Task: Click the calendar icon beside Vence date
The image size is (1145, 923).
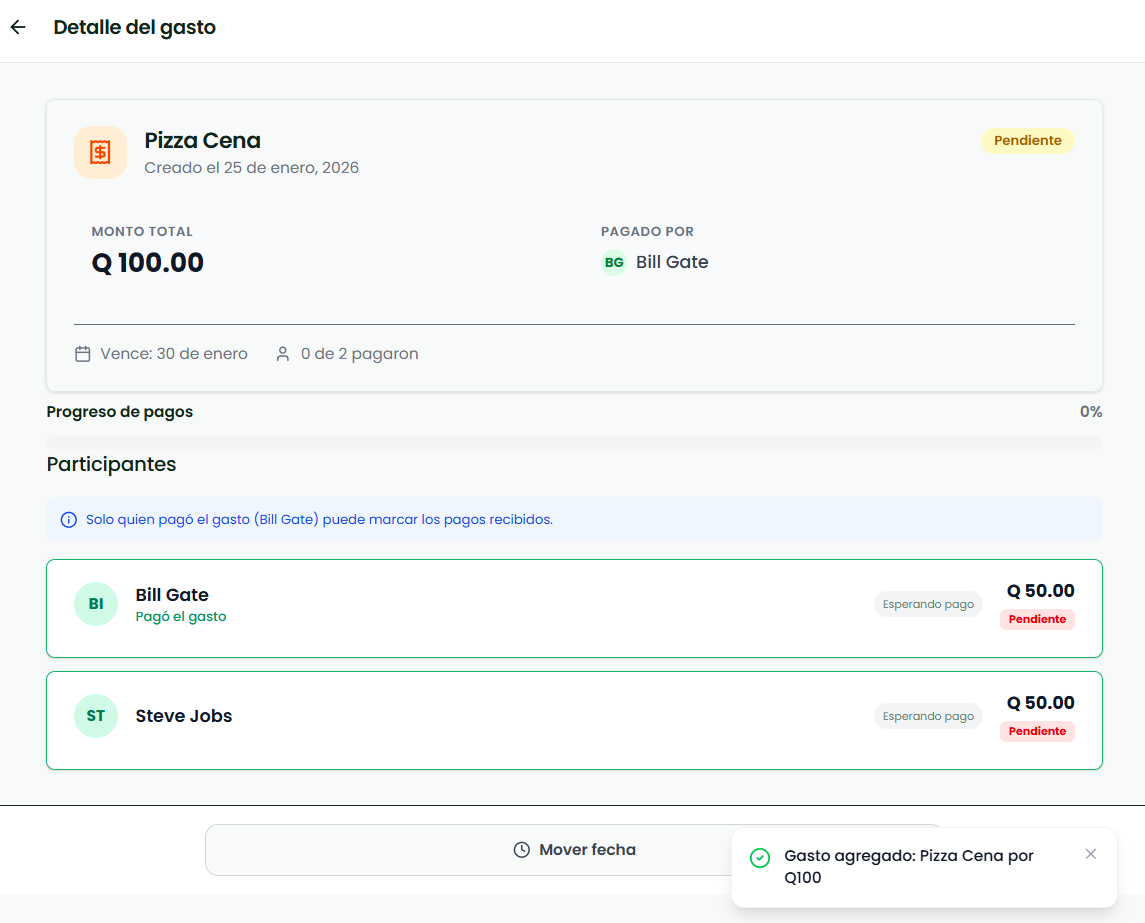Action: coord(83,354)
